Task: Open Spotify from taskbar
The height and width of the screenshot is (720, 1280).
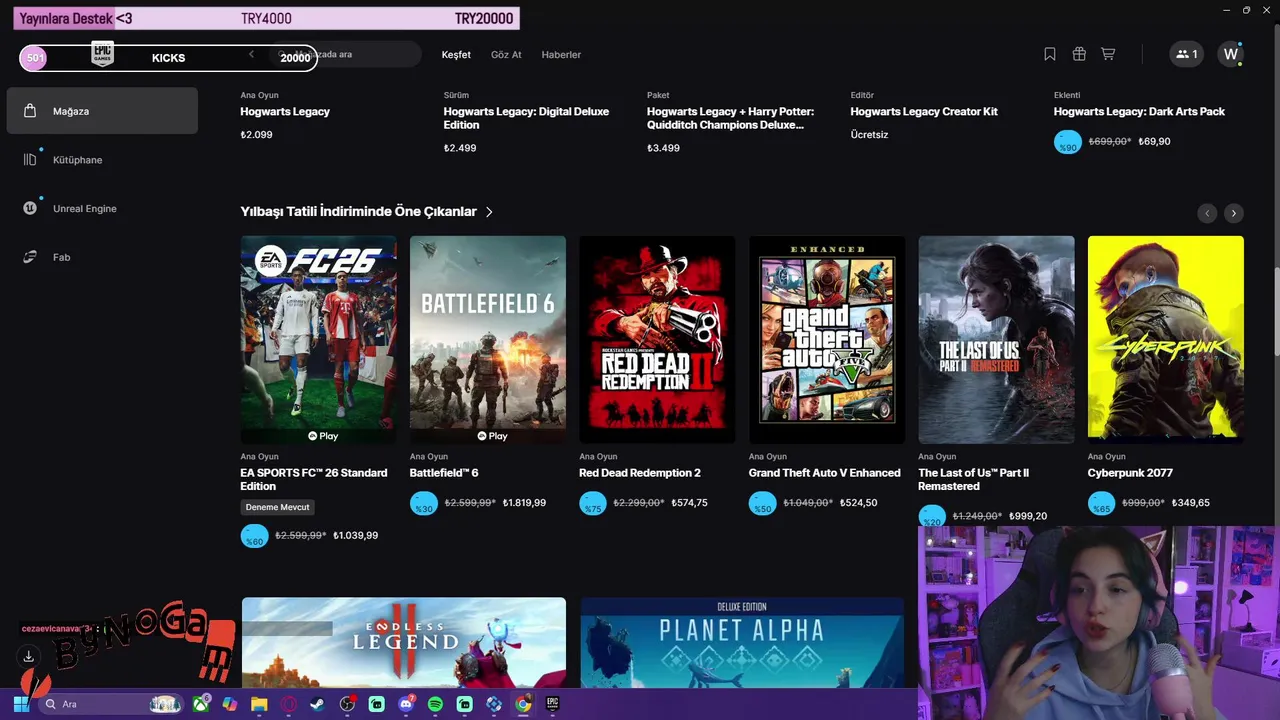Action: coord(435,704)
